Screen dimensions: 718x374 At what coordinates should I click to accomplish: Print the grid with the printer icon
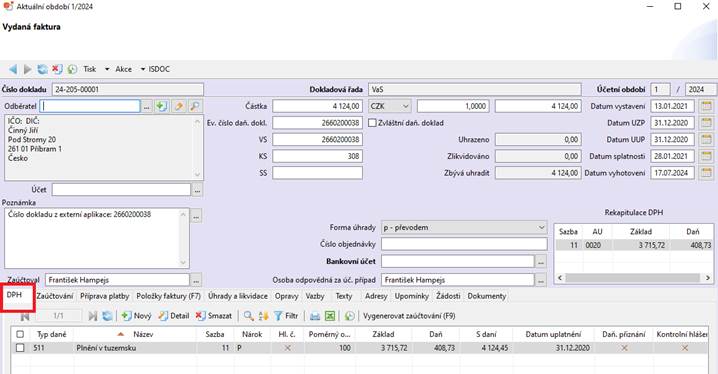(315, 316)
